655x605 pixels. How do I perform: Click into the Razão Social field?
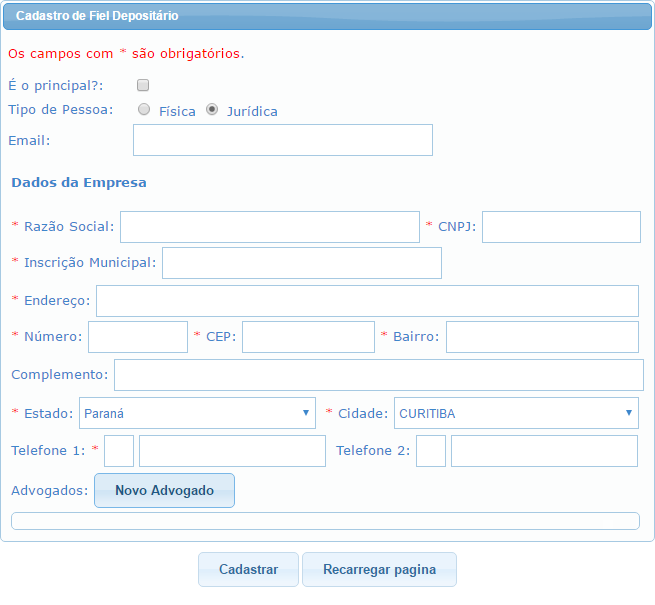point(269,227)
